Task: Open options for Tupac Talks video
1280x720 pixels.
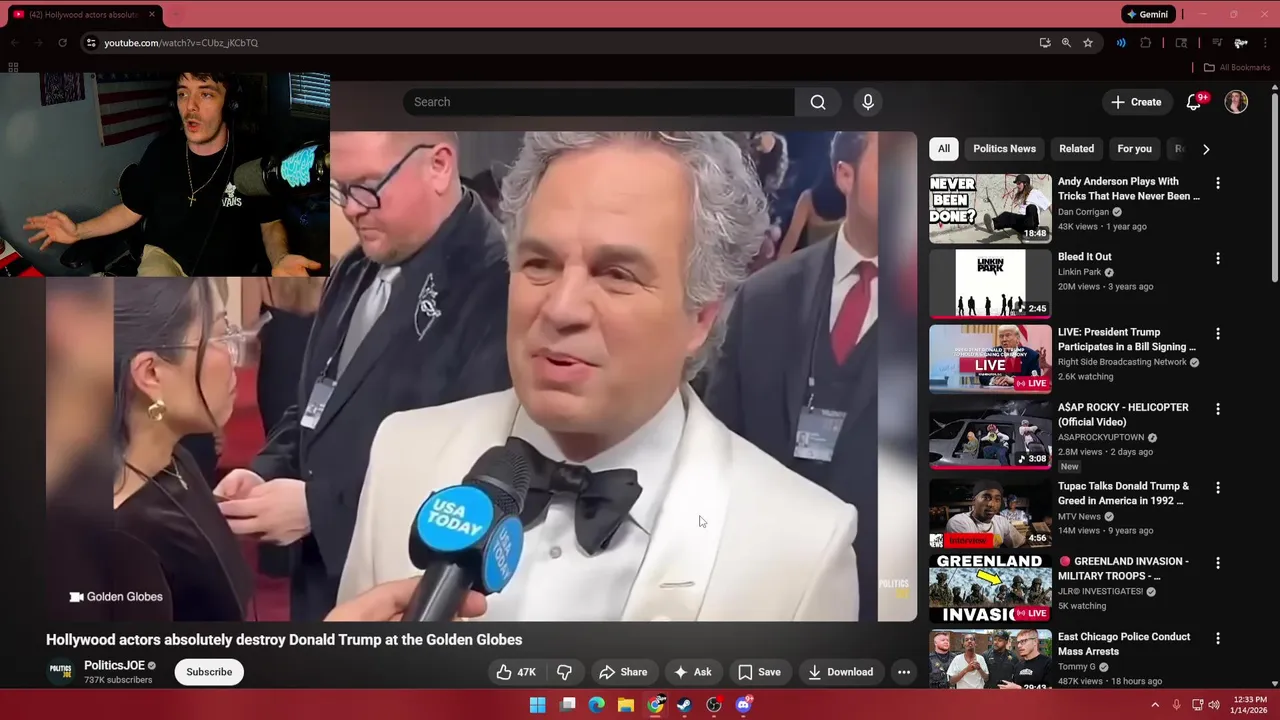Action: [x=1217, y=487]
